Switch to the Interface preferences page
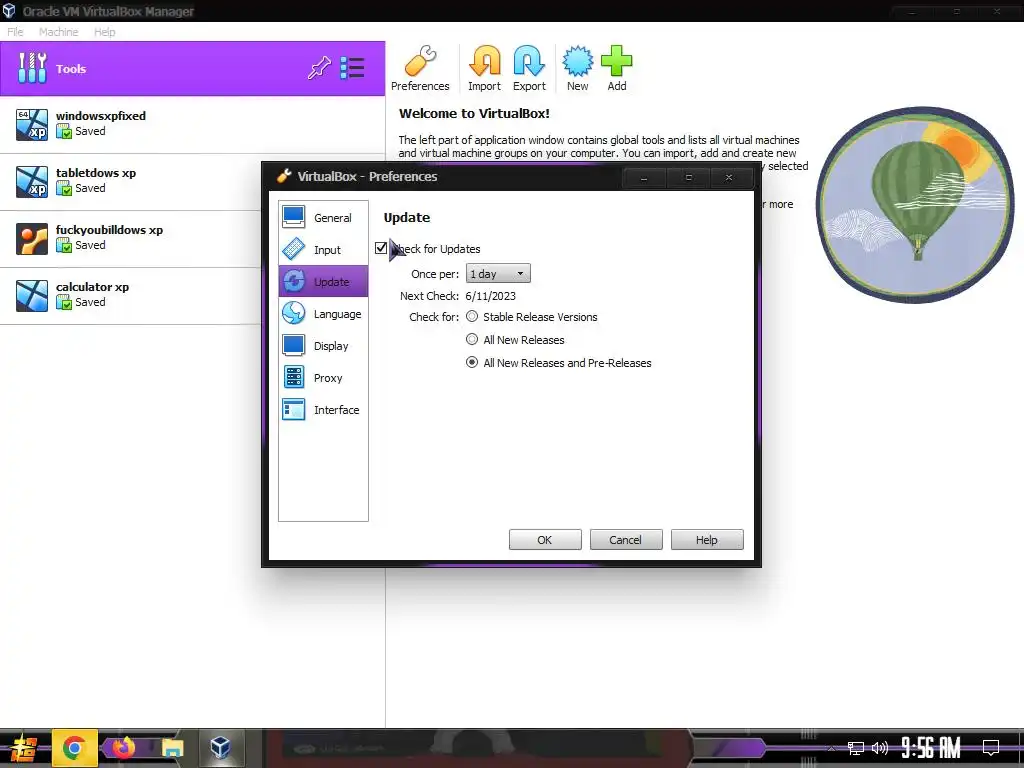The width and height of the screenshot is (1024, 768). tap(323, 409)
